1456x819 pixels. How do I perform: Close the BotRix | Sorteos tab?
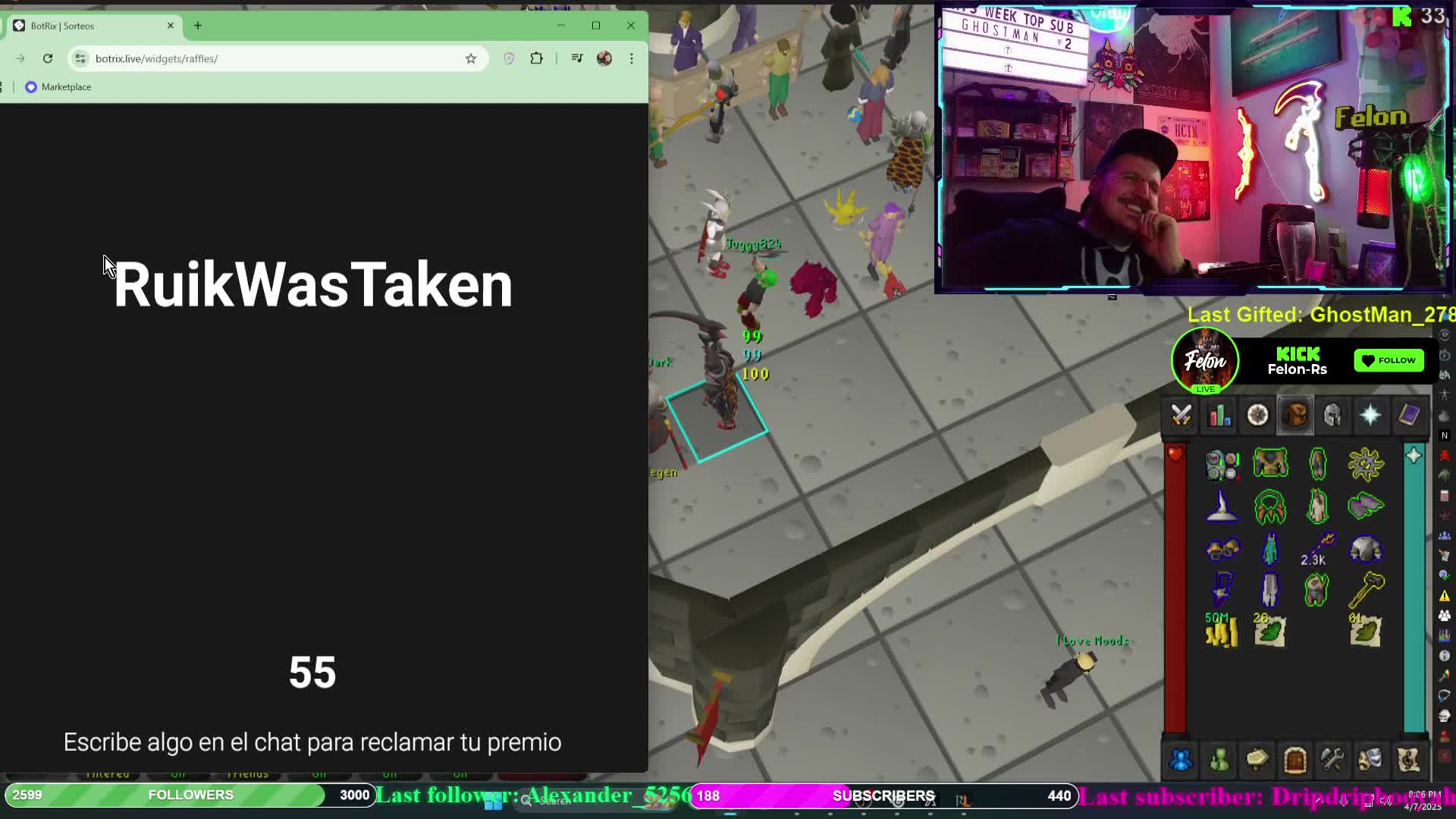(x=171, y=26)
